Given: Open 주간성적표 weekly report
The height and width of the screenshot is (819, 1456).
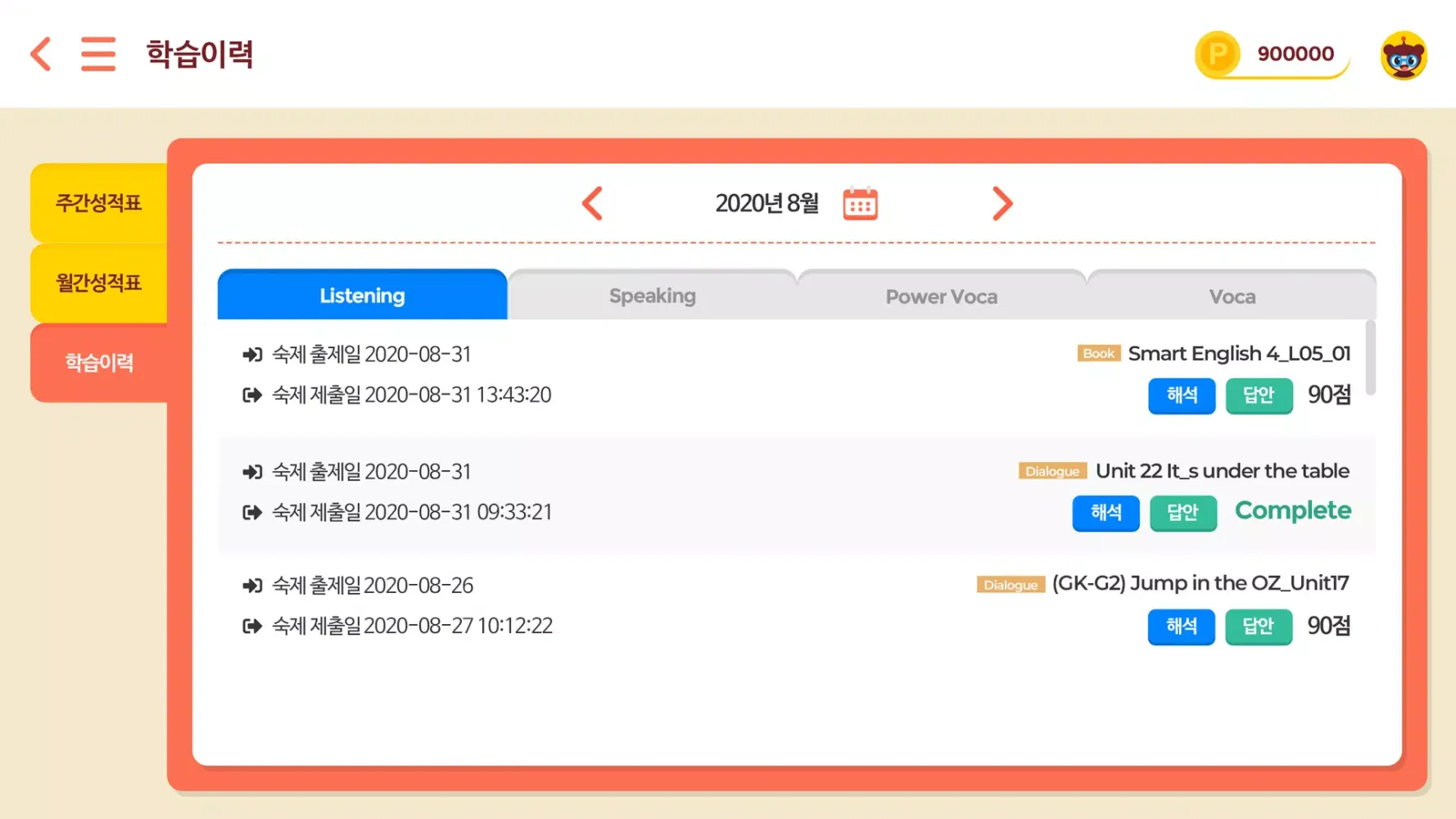Looking at the screenshot, I should coord(98,202).
